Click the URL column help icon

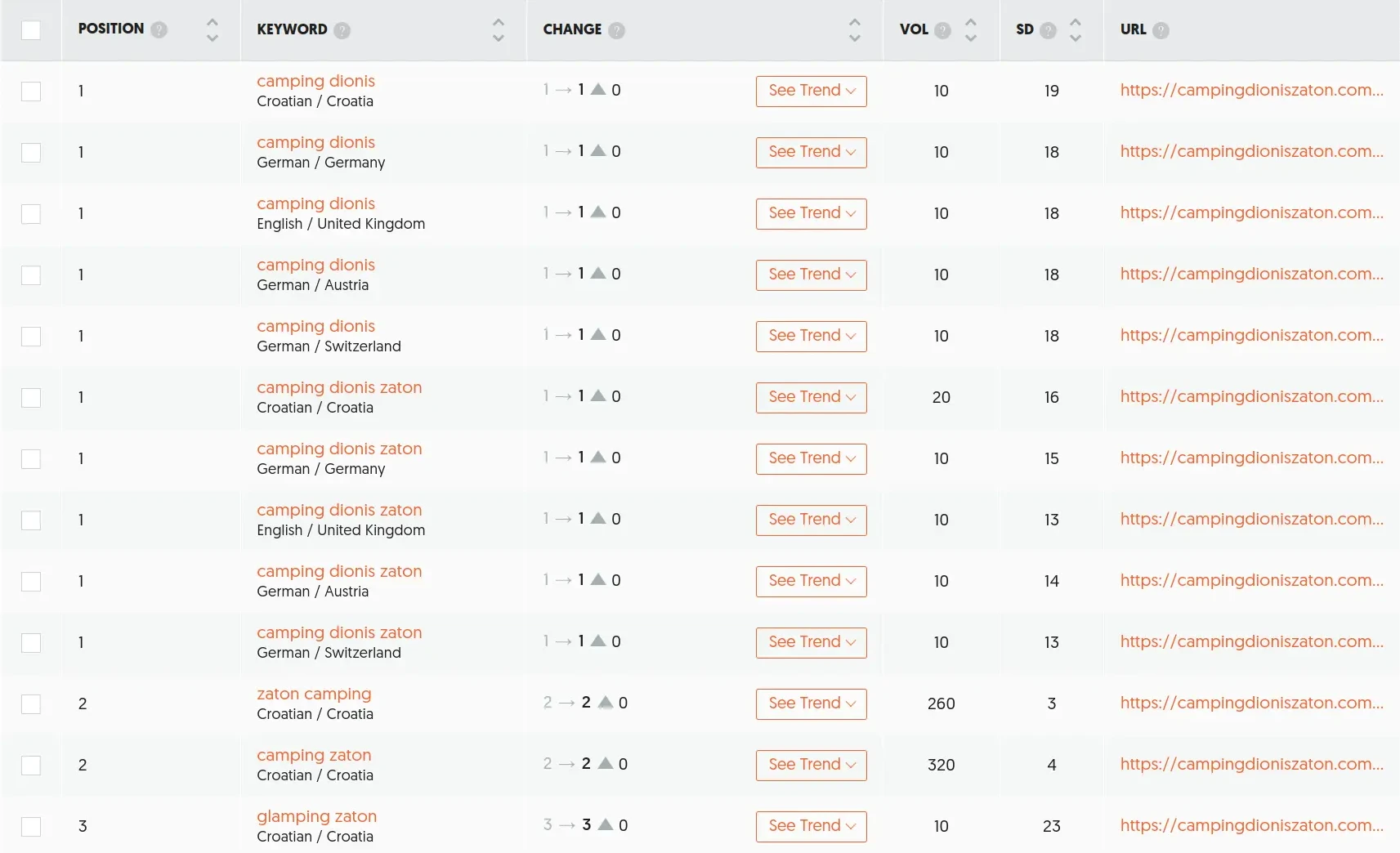[x=1161, y=30]
